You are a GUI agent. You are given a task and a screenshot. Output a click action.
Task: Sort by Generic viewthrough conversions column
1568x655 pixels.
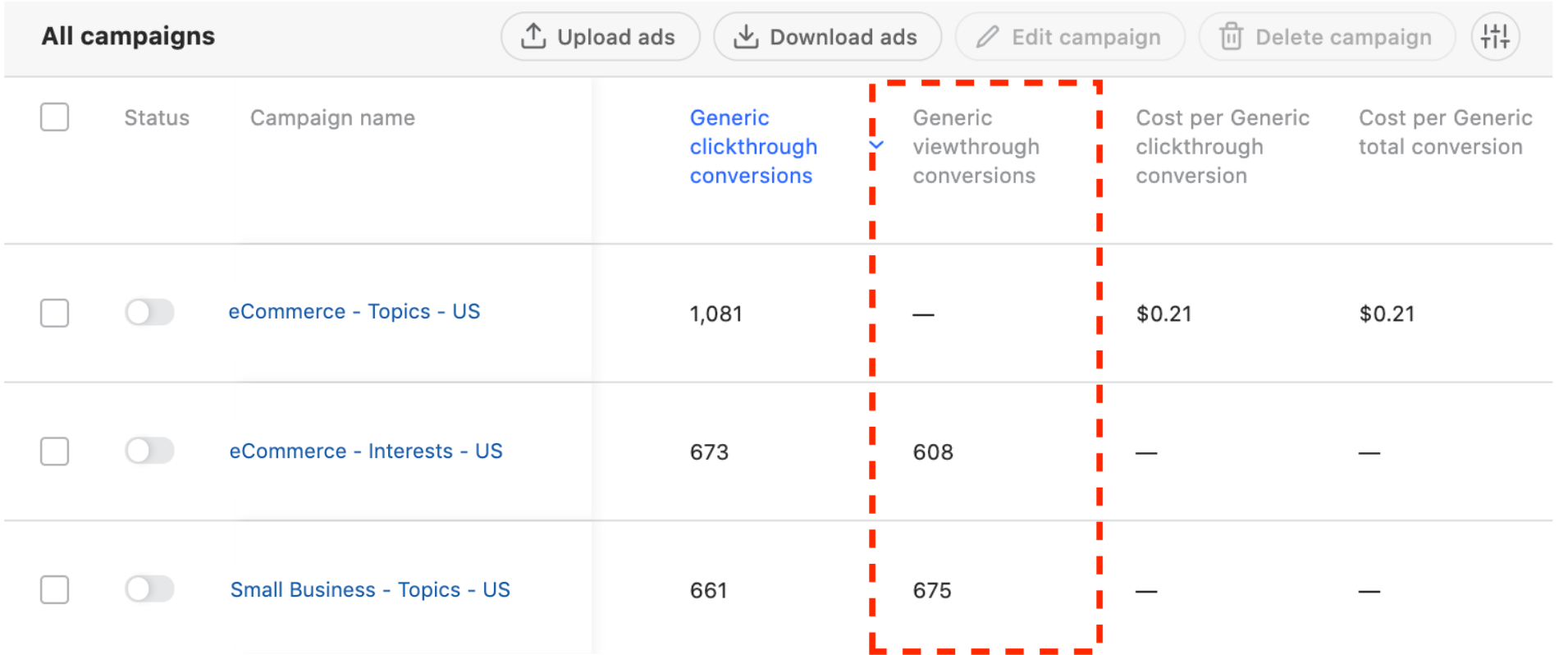point(976,147)
